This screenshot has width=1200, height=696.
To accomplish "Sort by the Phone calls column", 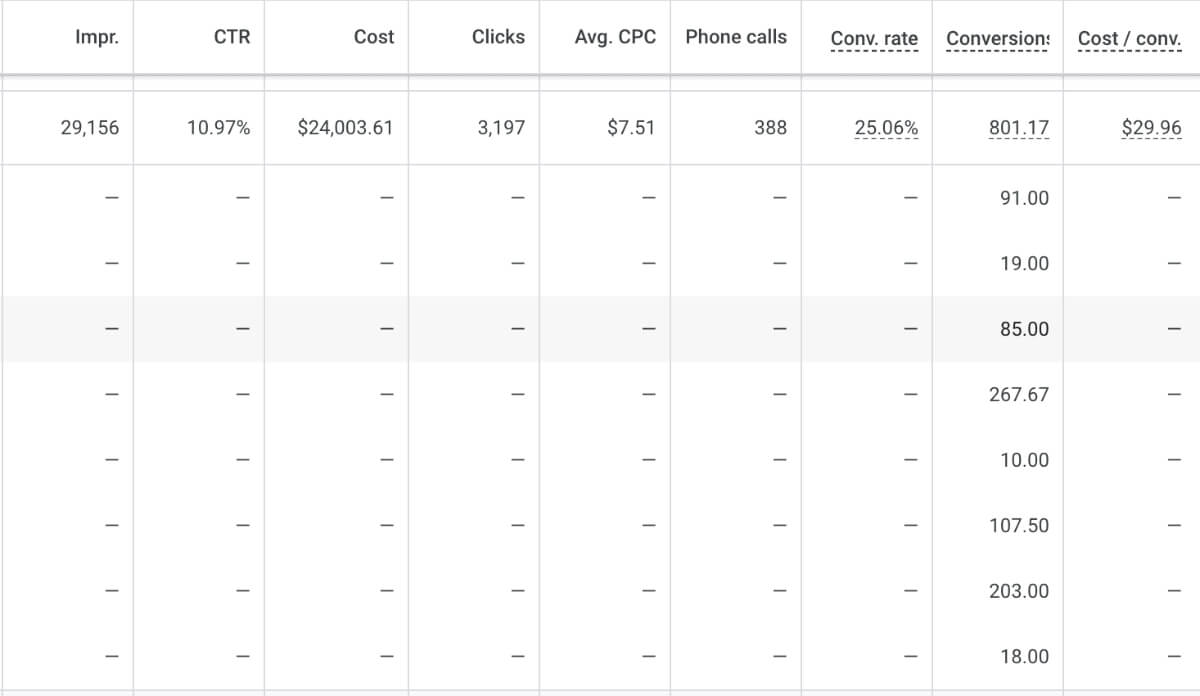I will tap(735, 37).
